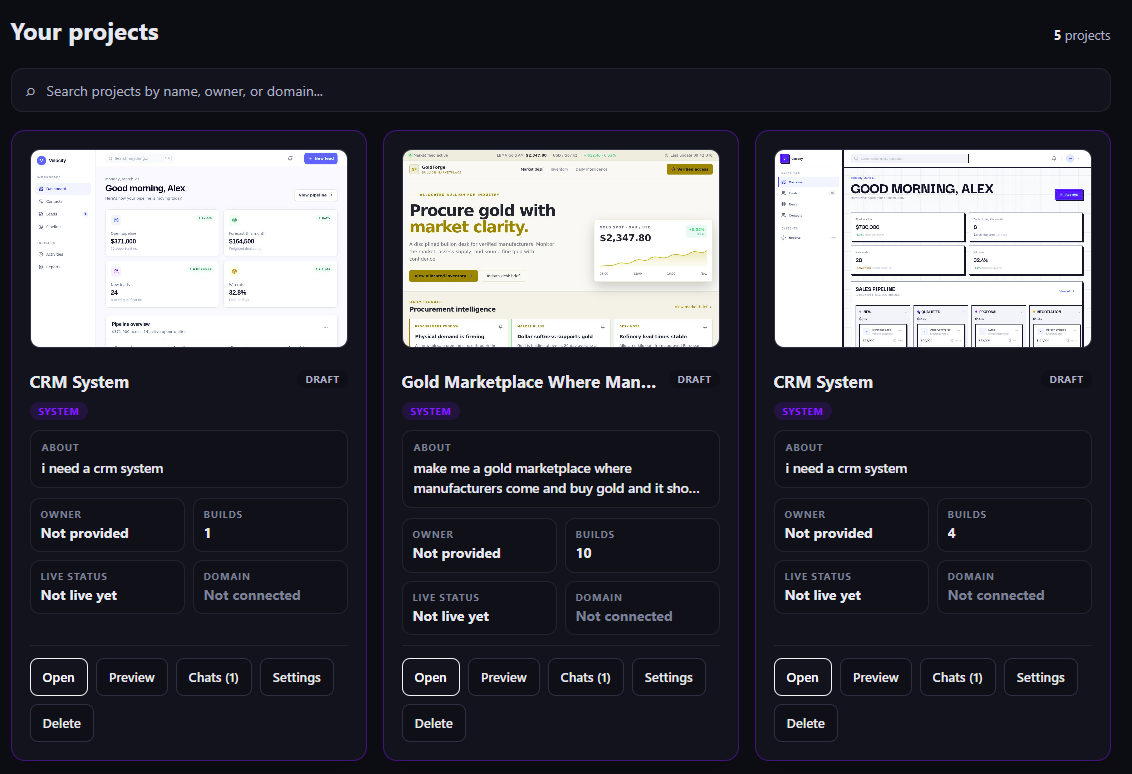1132x774 pixels.
Task: Click the 'GOOD MORNING, ALEX' uppercase CRM thumbnail
Action: coord(933,248)
